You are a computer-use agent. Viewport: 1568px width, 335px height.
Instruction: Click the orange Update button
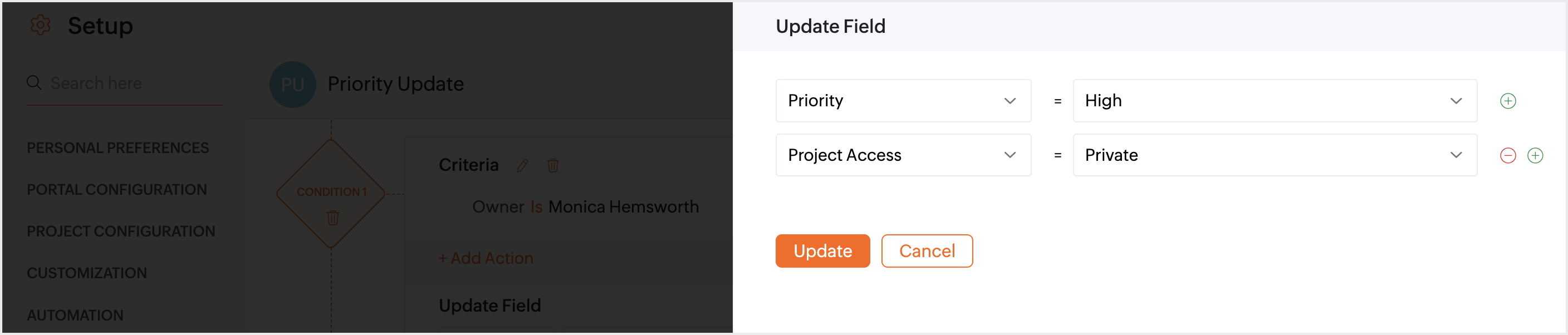point(822,251)
